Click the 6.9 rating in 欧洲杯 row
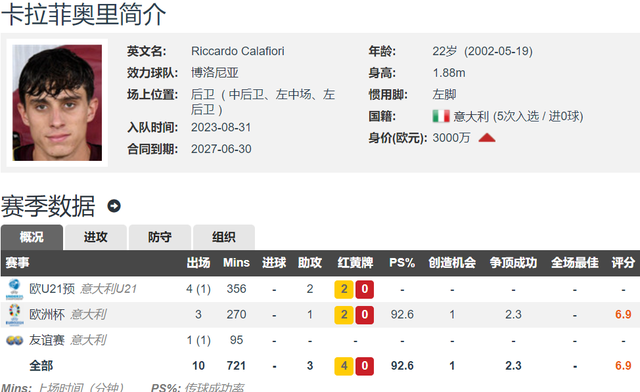640x392 pixels. [623, 314]
